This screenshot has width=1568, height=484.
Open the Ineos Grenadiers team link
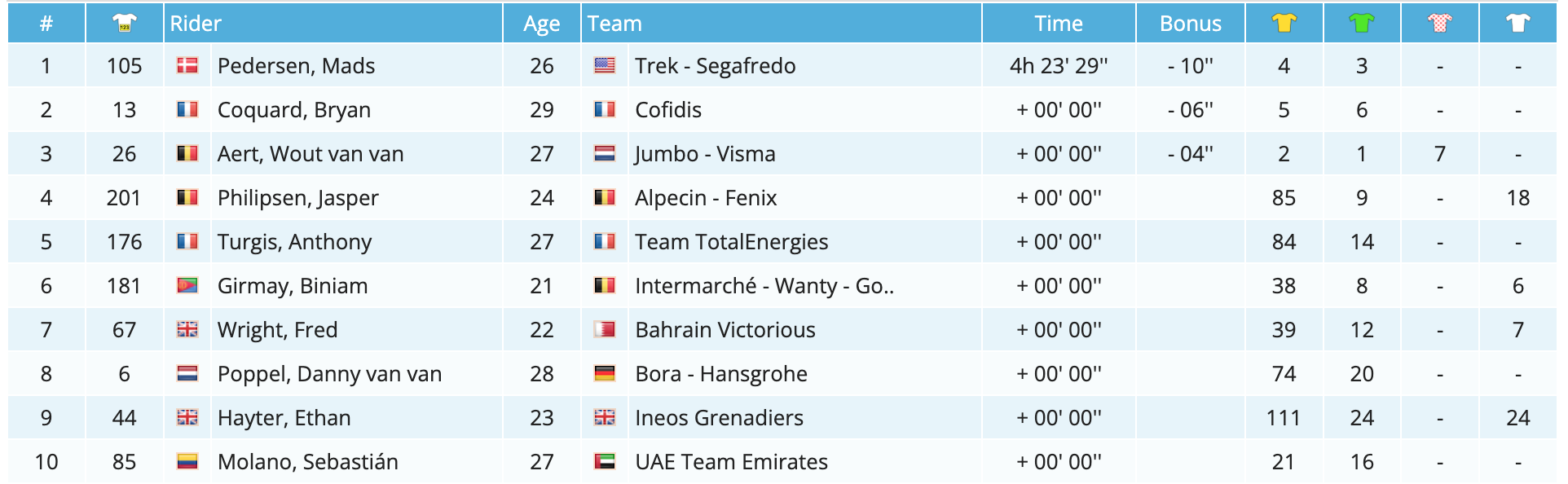coord(719,418)
